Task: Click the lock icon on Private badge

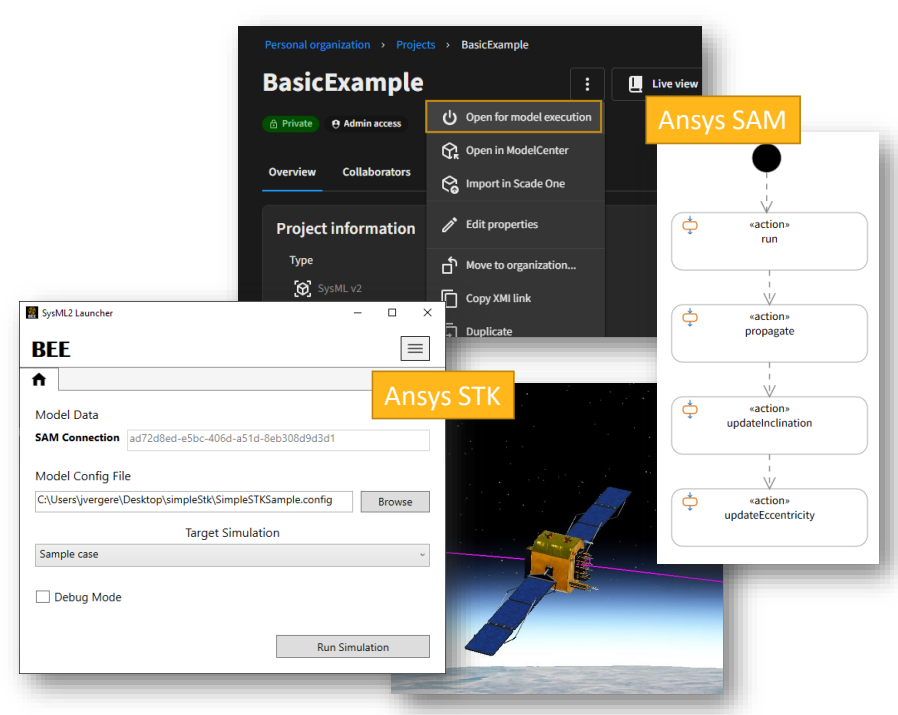Action: 273,124
